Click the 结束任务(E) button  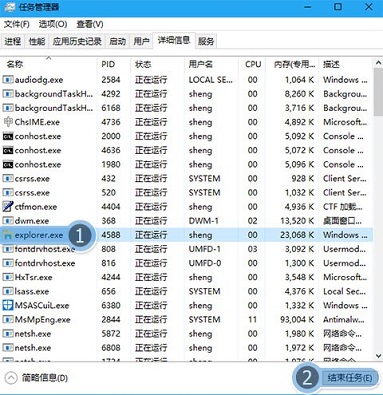click(x=350, y=378)
